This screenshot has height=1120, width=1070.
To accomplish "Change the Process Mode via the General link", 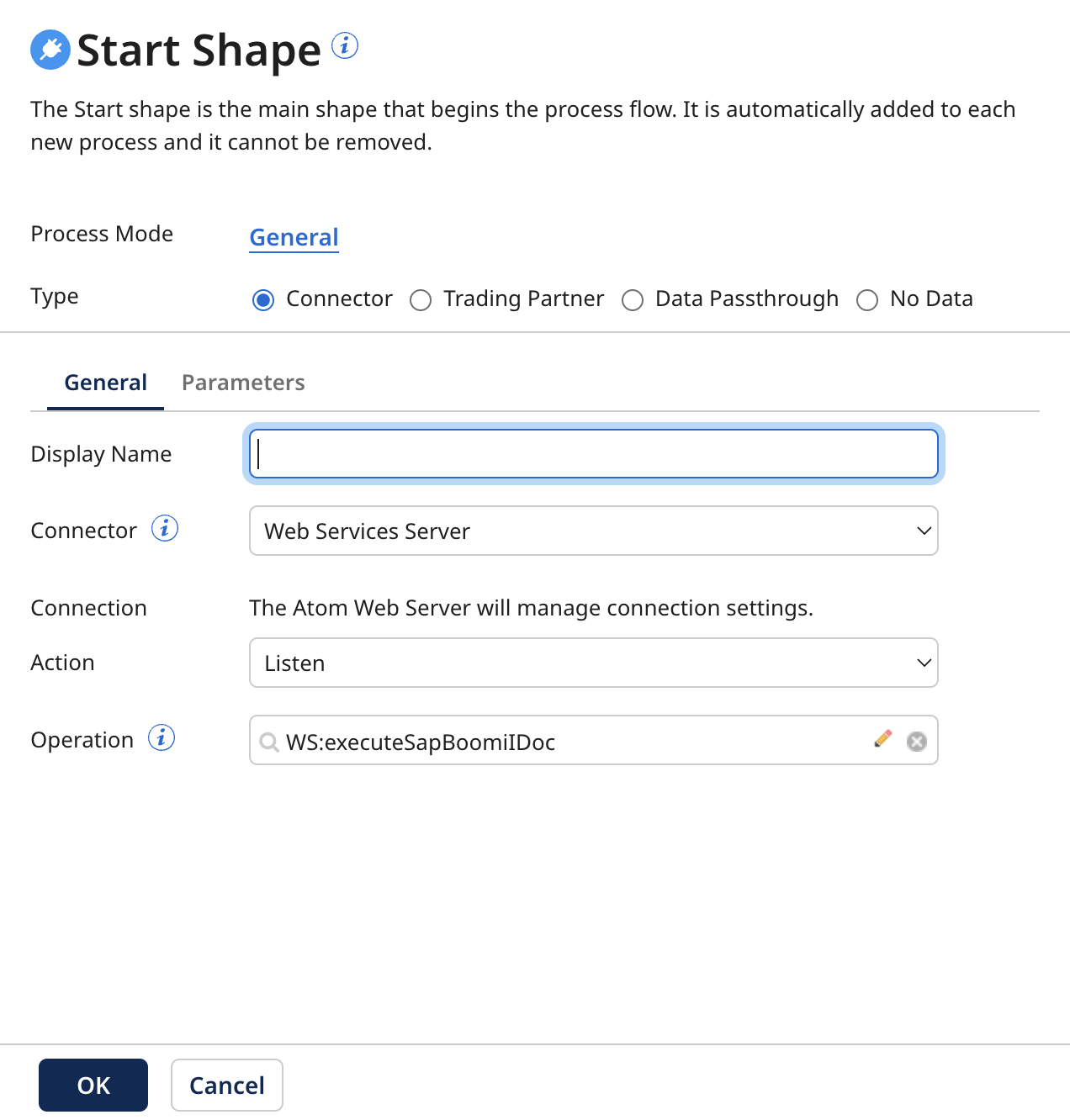I will [293, 237].
